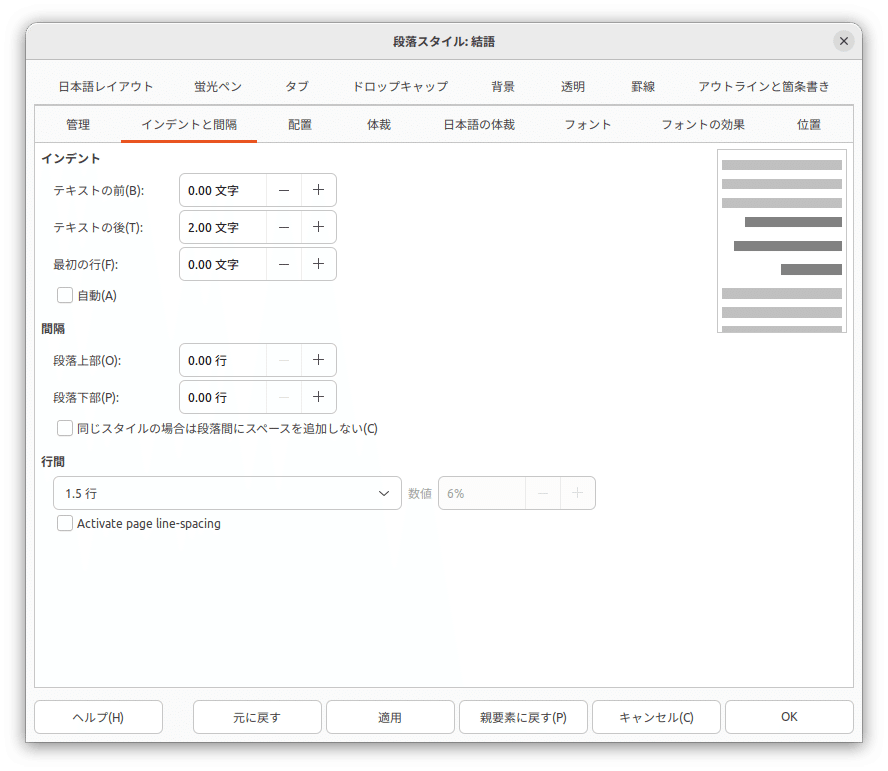The height and width of the screenshot is (771, 888).
Task: Click 親要素に戻す(P) button
Action: [x=523, y=718]
